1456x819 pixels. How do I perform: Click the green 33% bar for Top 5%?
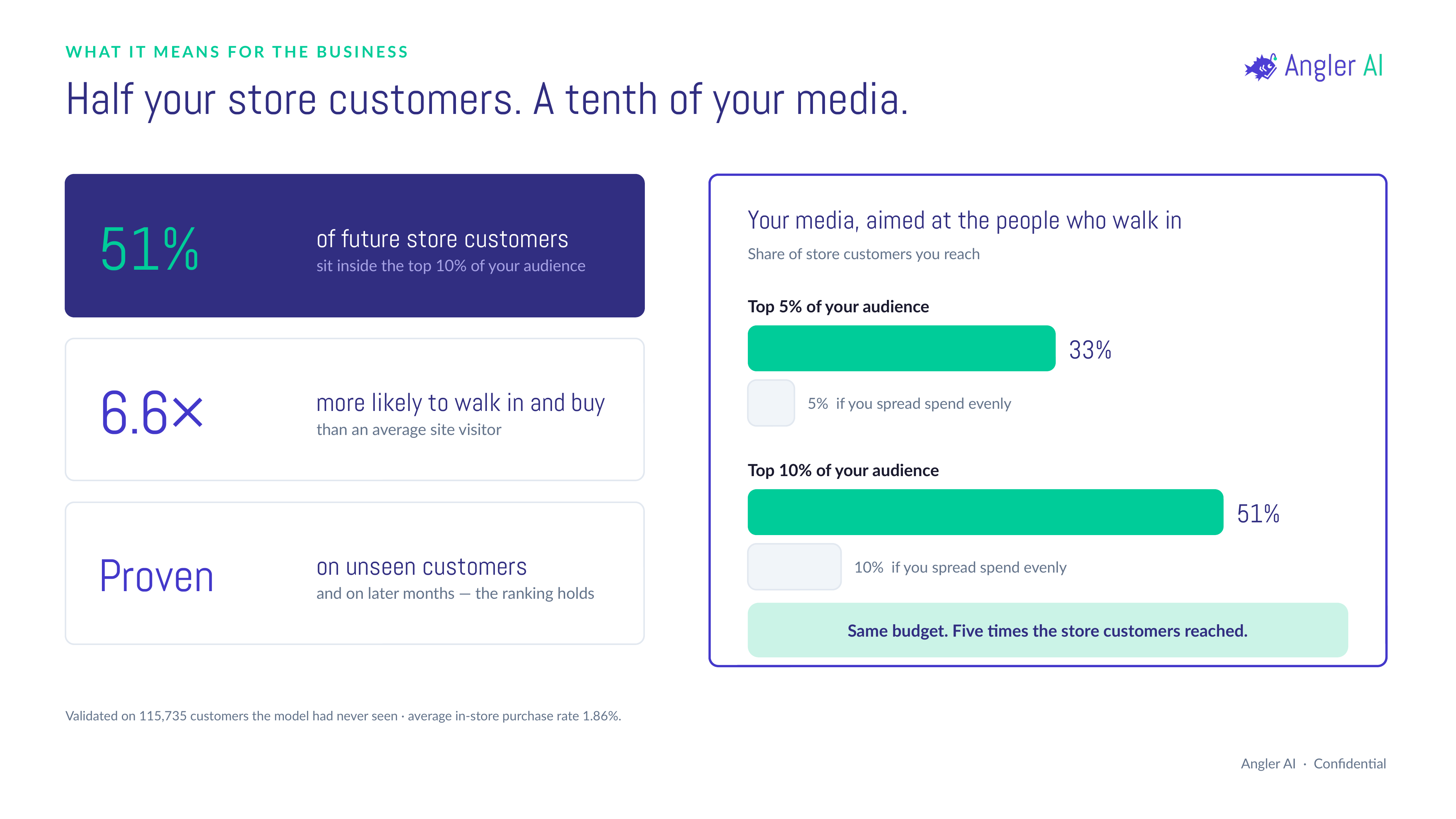[x=901, y=348]
